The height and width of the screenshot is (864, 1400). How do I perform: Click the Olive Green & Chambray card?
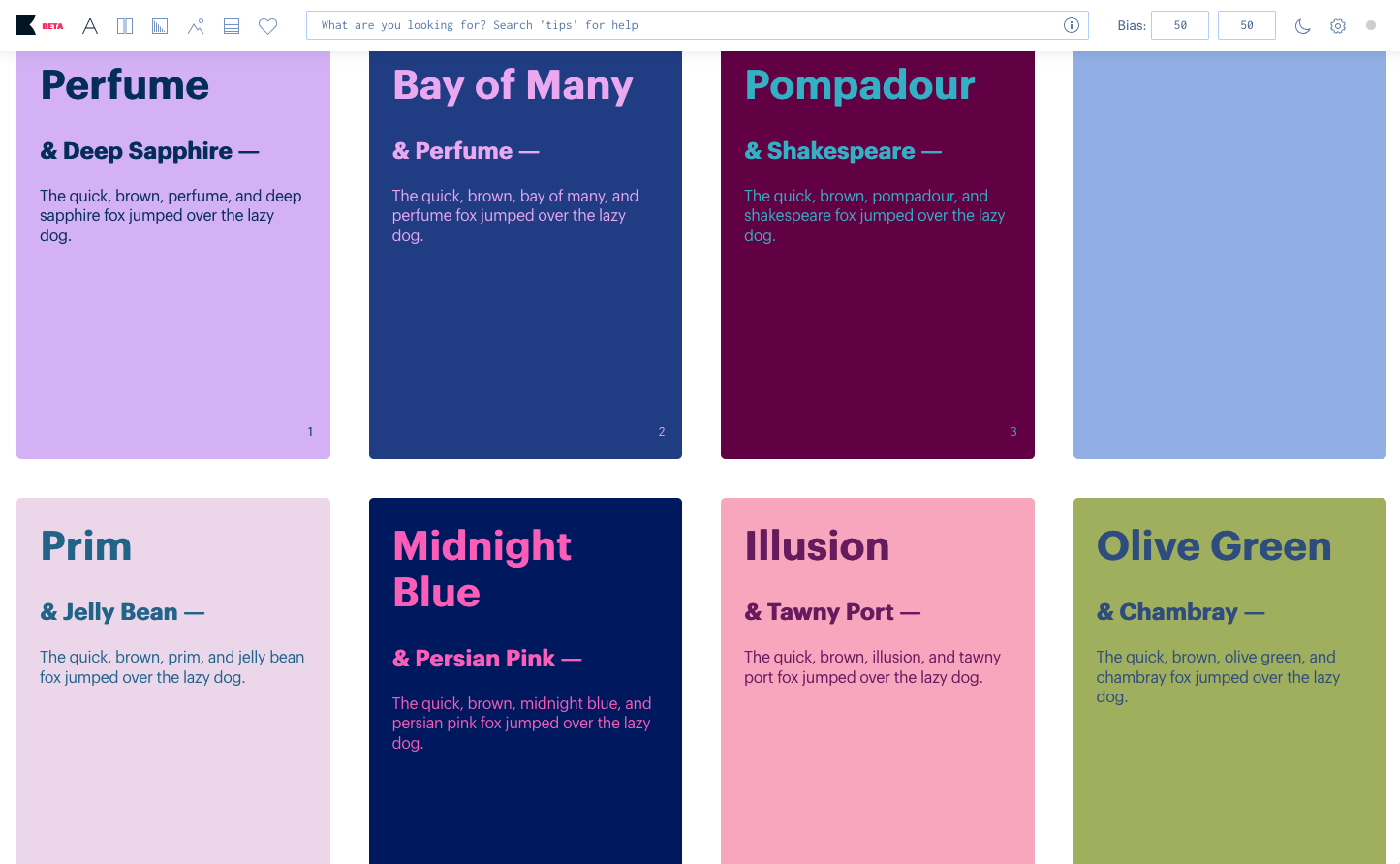click(1229, 681)
